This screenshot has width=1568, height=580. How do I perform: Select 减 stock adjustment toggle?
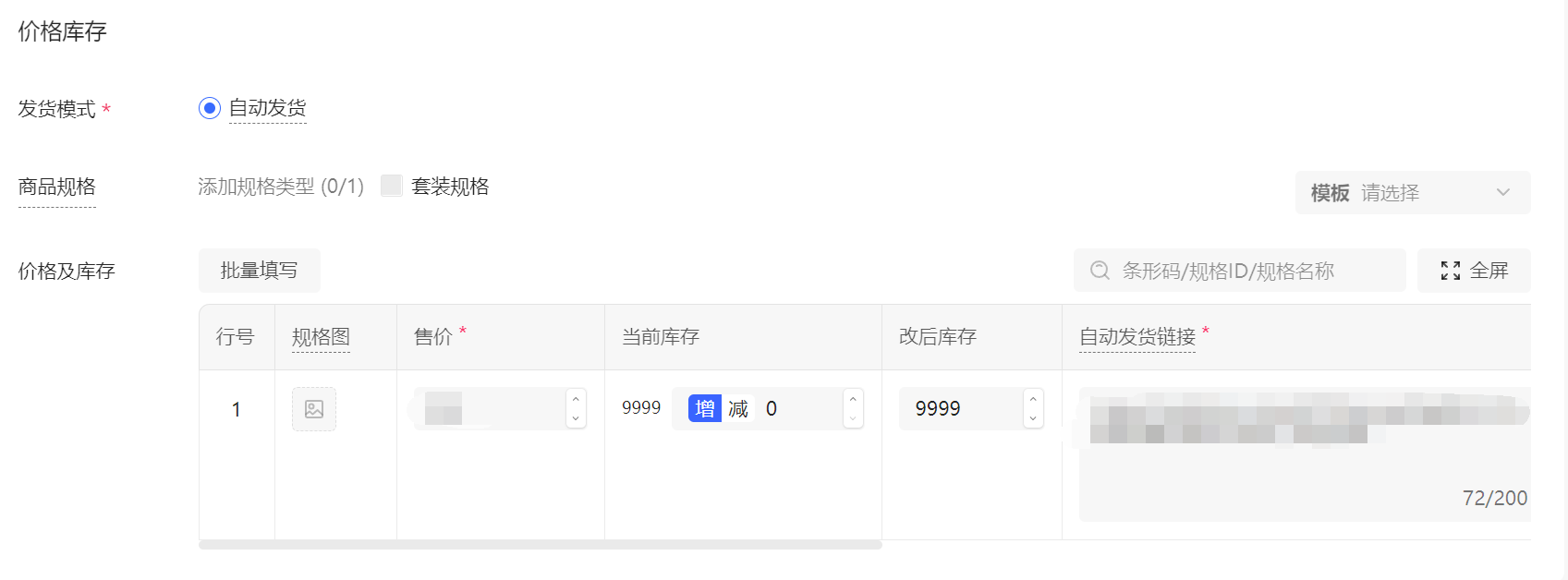(x=738, y=408)
